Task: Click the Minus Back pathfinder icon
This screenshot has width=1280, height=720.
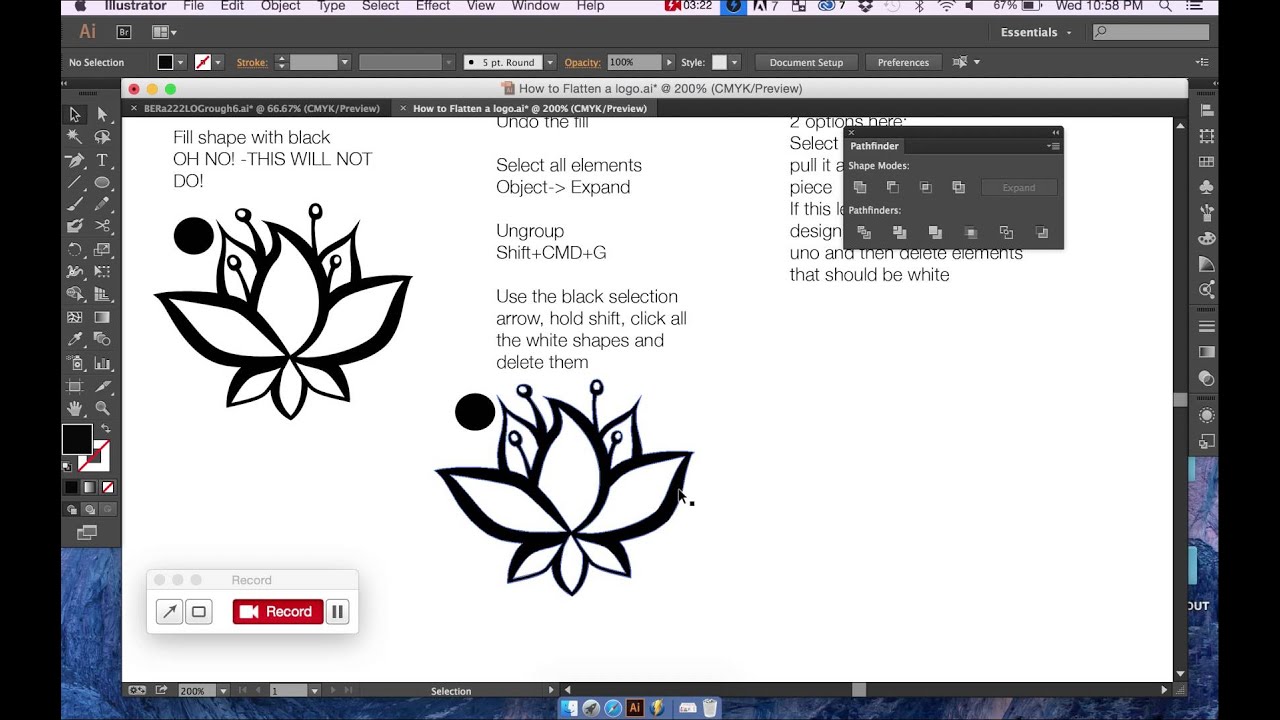Action: 1042,232
